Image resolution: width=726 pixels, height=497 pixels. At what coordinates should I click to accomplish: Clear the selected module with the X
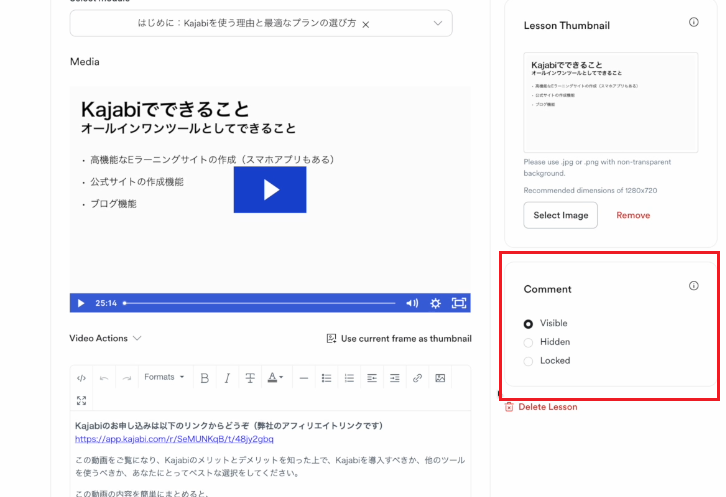tap(366, 25)
